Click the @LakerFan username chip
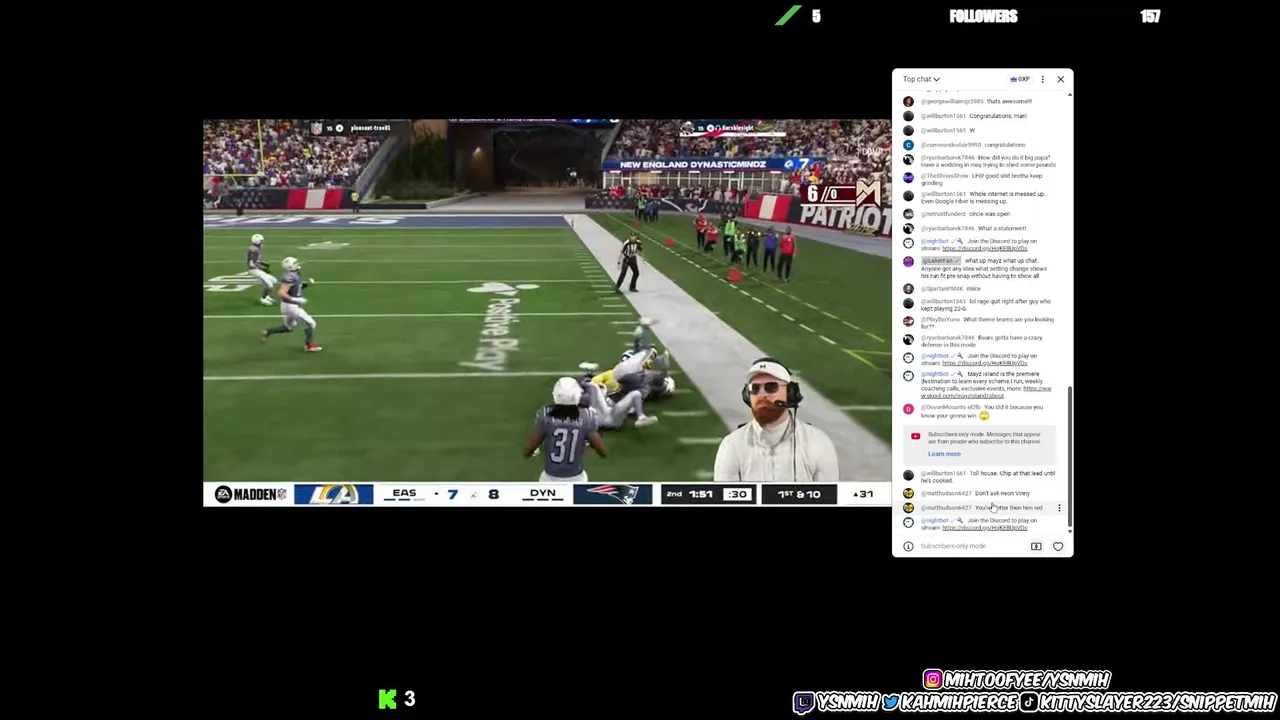The height and width of the screenshot is (720, 1280). pos(941,261)
